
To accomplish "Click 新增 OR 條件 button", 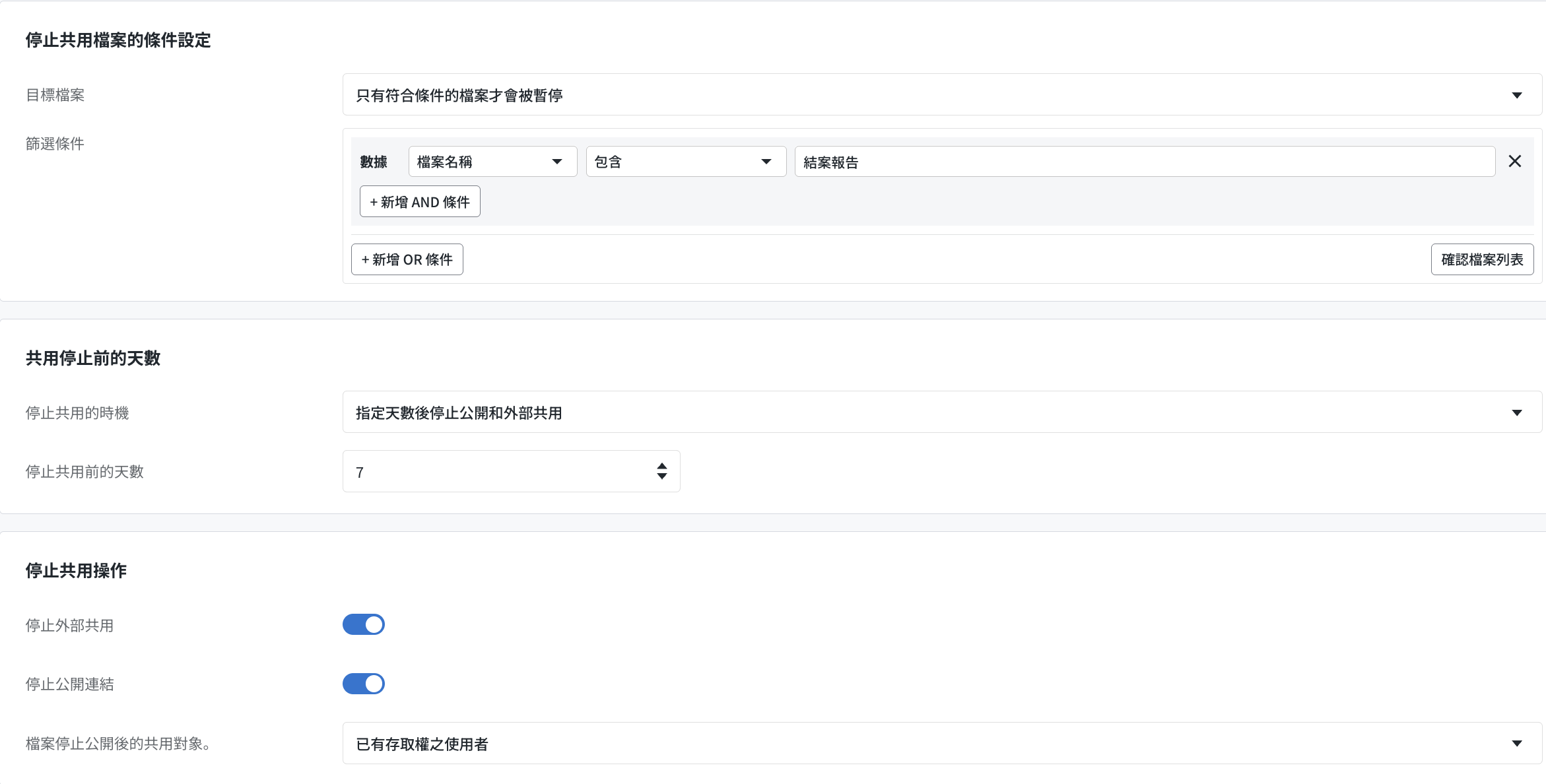I will pyautogui.click(x=407, y=259).
